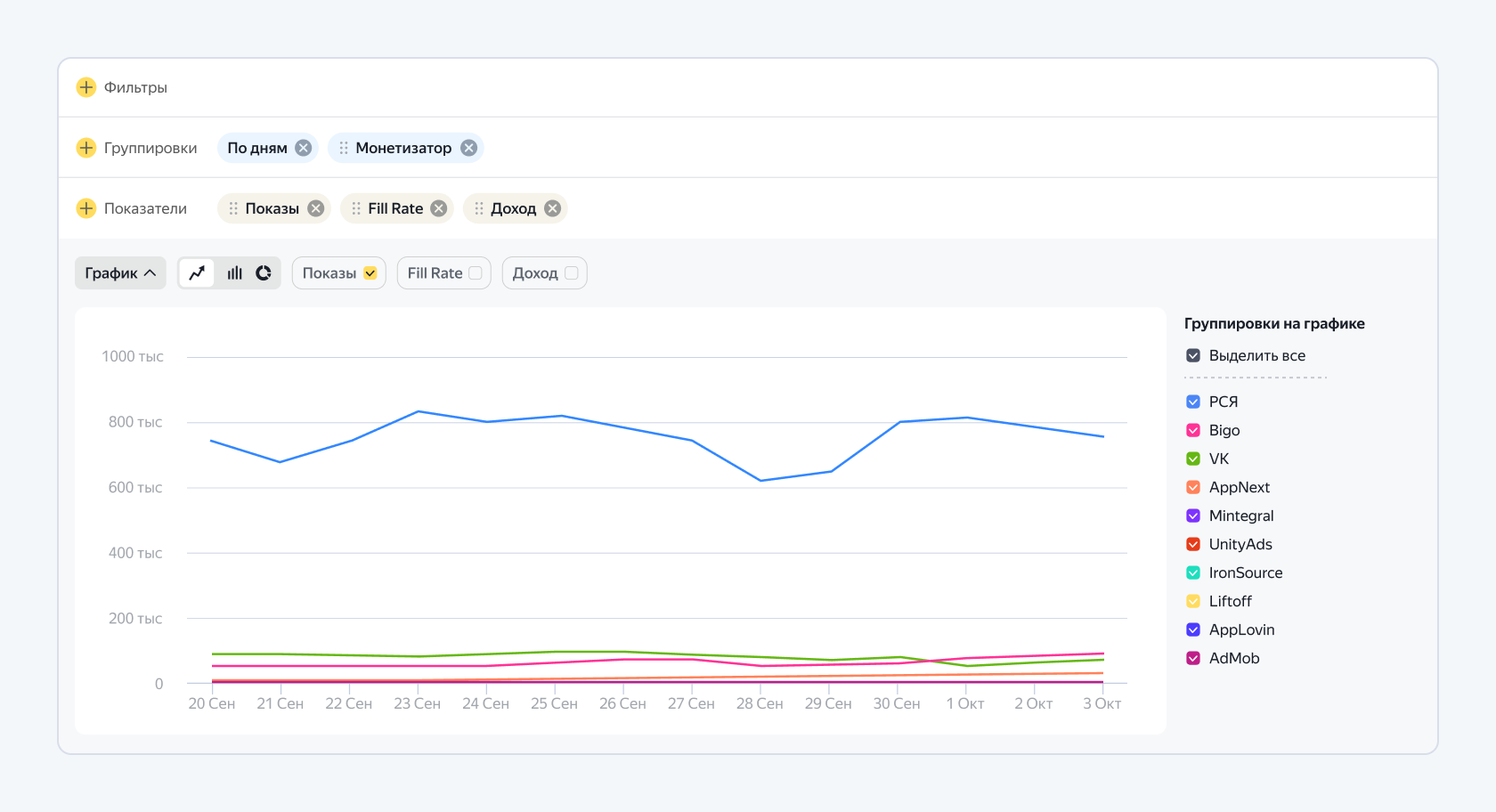
Task: Click the 28 Сен point on x-axis
Action: [760, 703]
